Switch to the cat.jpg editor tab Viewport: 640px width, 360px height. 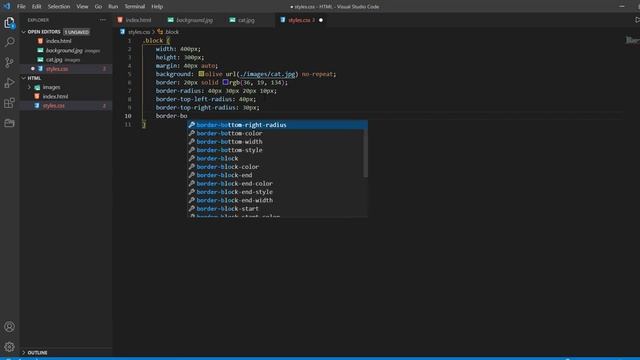246,20
